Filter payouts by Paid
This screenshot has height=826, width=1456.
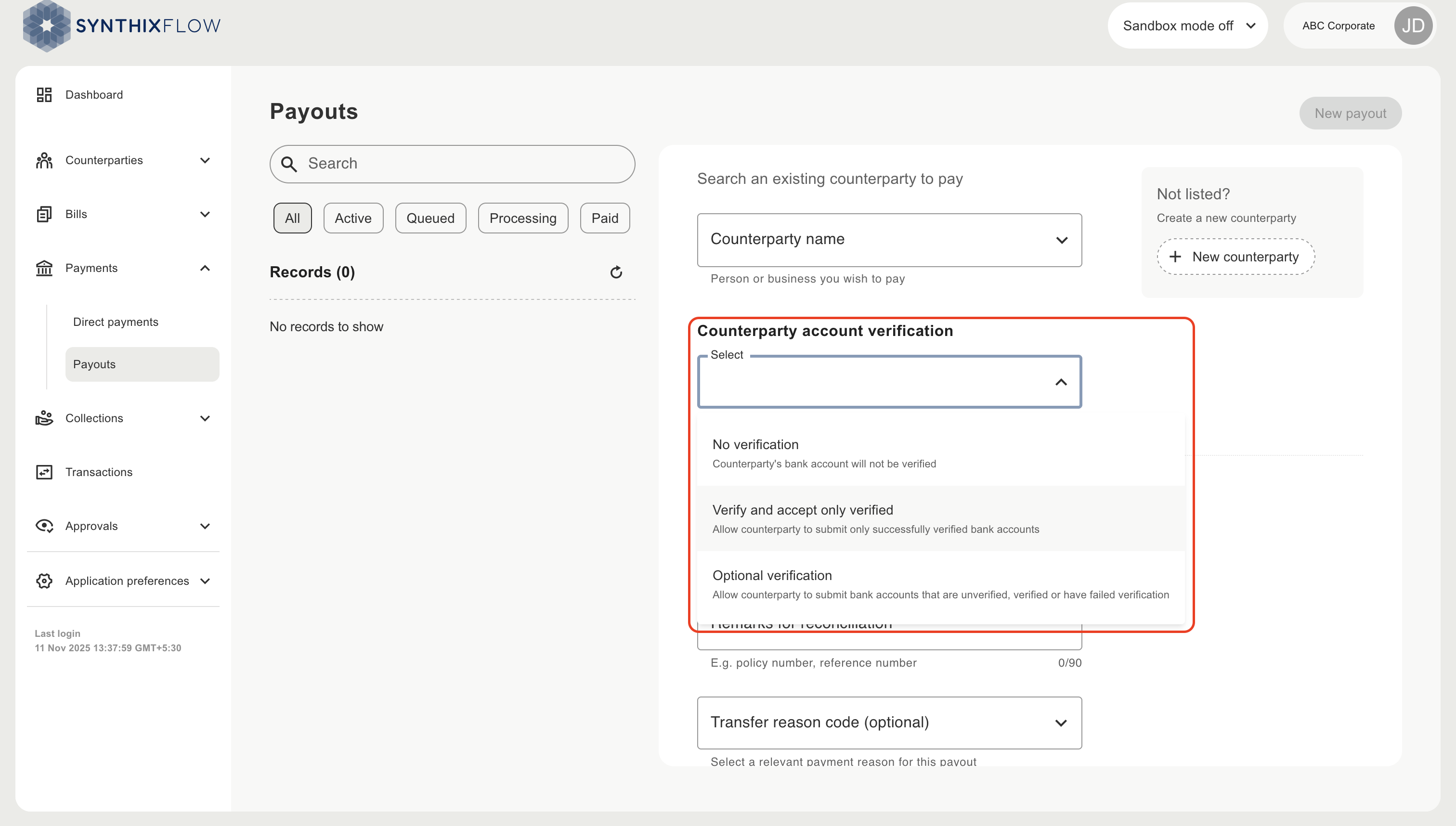[604, 218]
